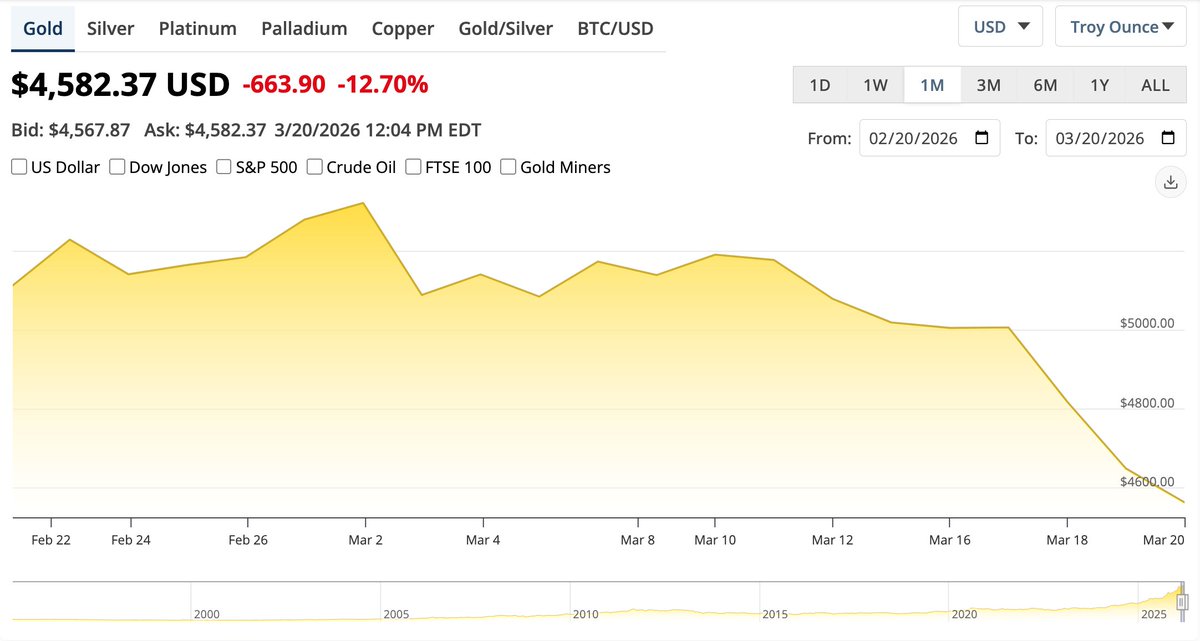Toggle the Crude Oil overlay
This screenshot has width=1200, height=641.
[314, 167]
